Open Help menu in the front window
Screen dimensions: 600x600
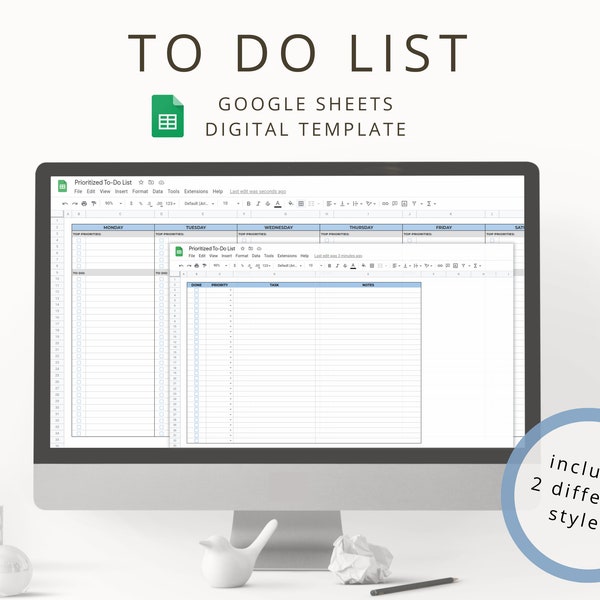pyautogui.click(x=305, y=256)
